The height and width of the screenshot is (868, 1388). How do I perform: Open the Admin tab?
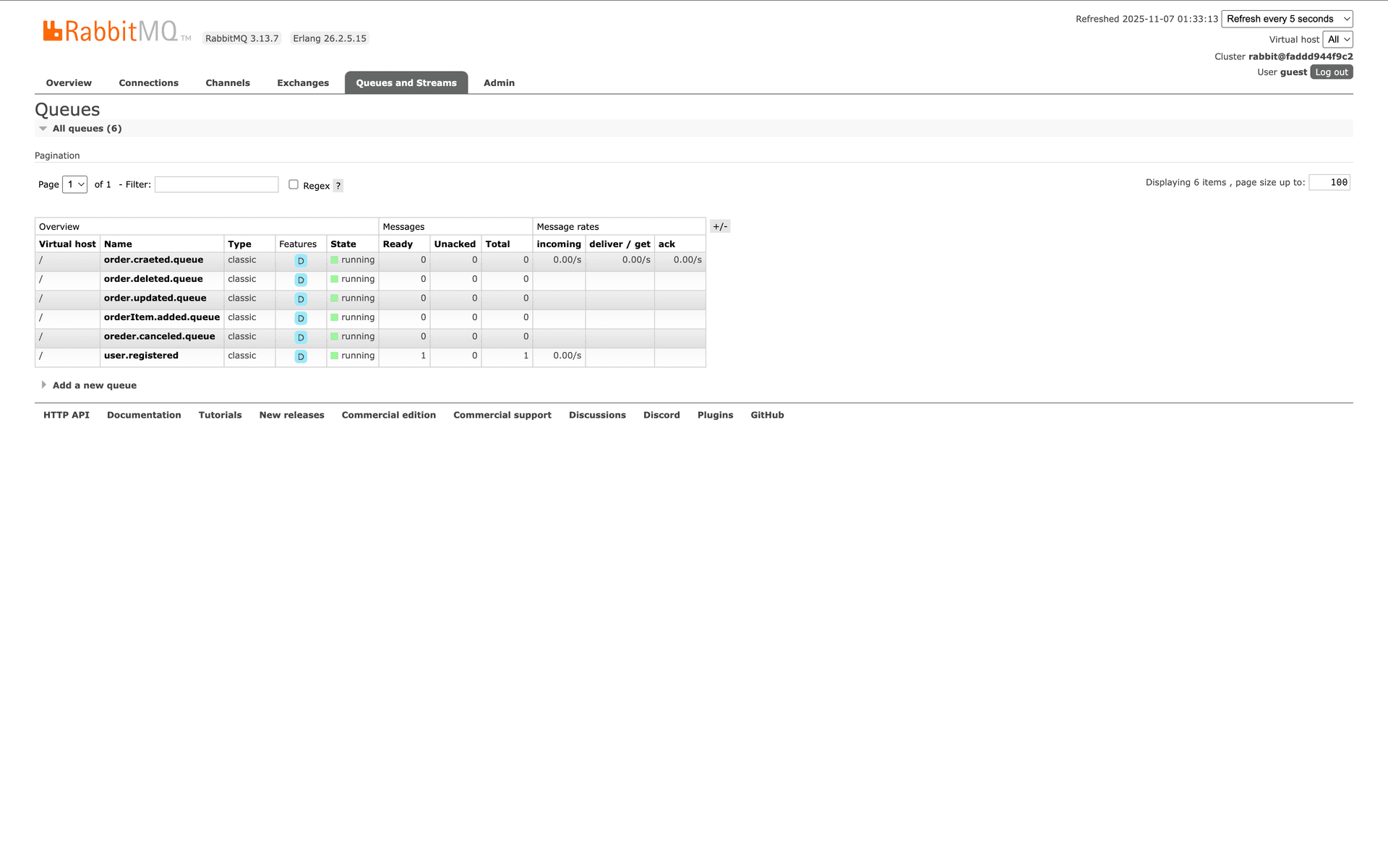pyautogui.click(x=499, y=82)
